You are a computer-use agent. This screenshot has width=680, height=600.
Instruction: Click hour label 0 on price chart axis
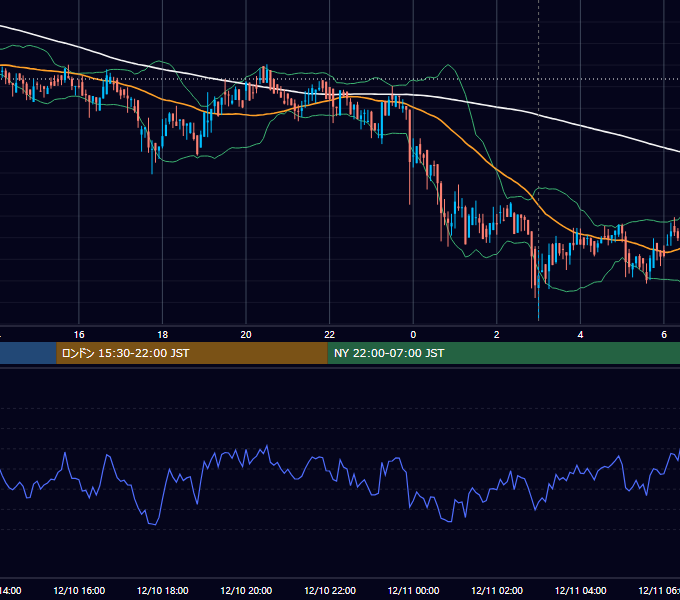pyautogui.click(x=413, y=335)
